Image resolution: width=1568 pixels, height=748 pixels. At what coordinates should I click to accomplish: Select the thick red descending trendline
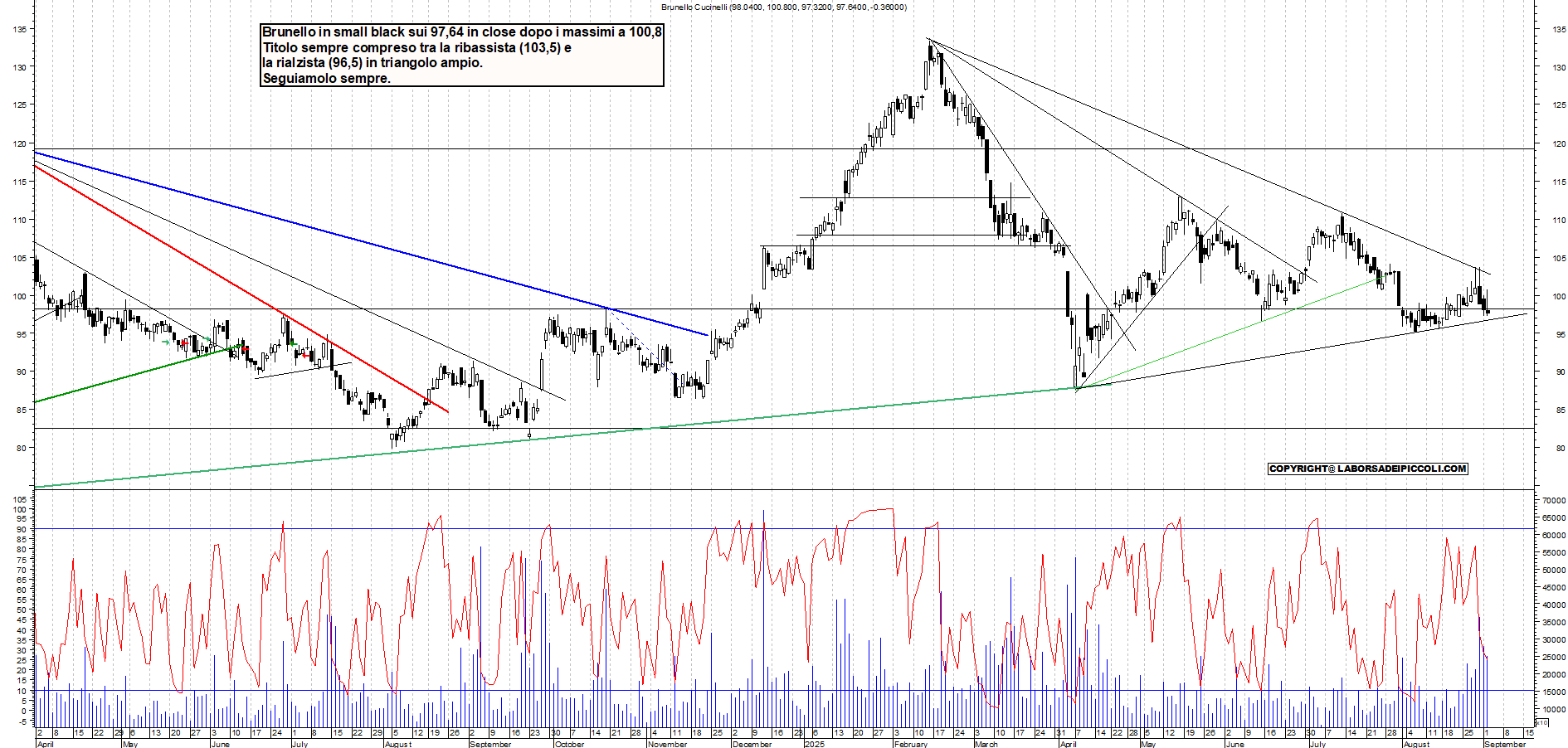(241, 289)
